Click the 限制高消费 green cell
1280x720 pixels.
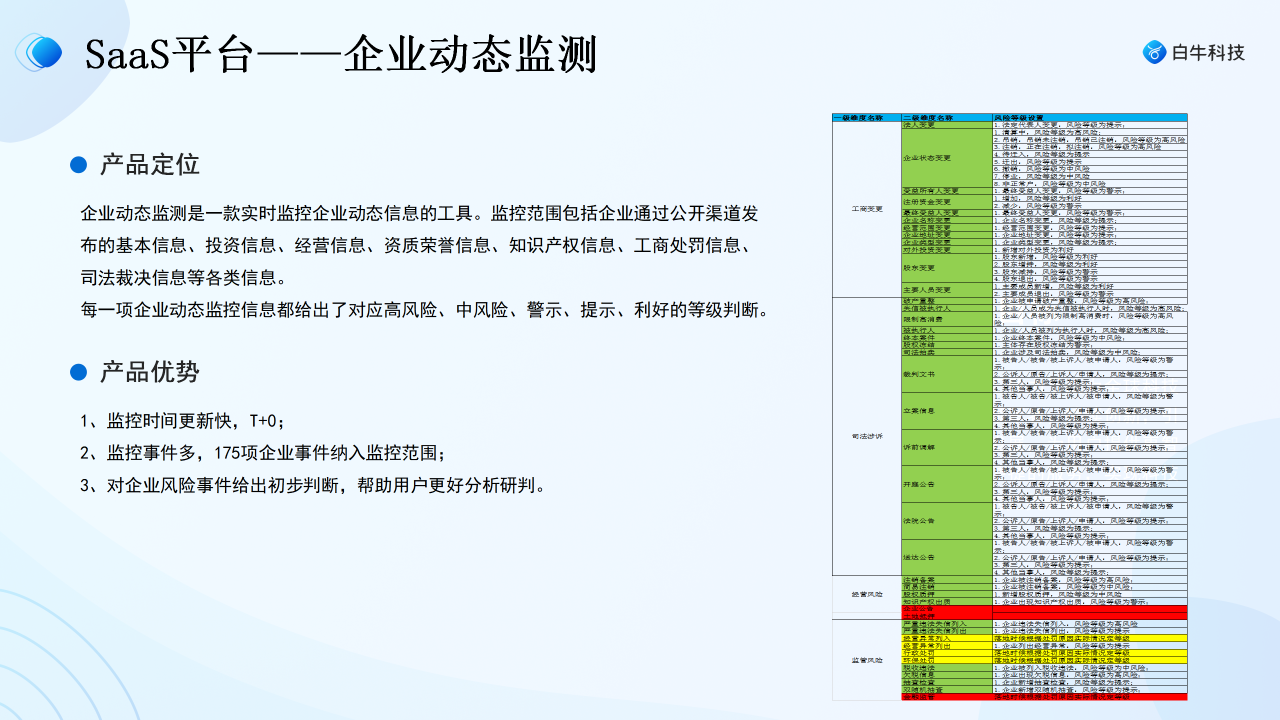click(946, 319)
